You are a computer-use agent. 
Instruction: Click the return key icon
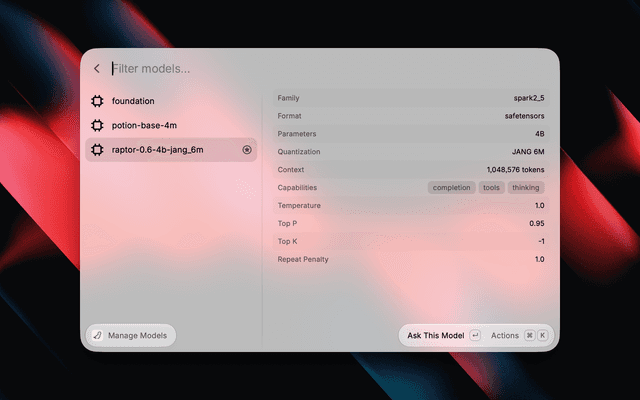coord(475,336)
